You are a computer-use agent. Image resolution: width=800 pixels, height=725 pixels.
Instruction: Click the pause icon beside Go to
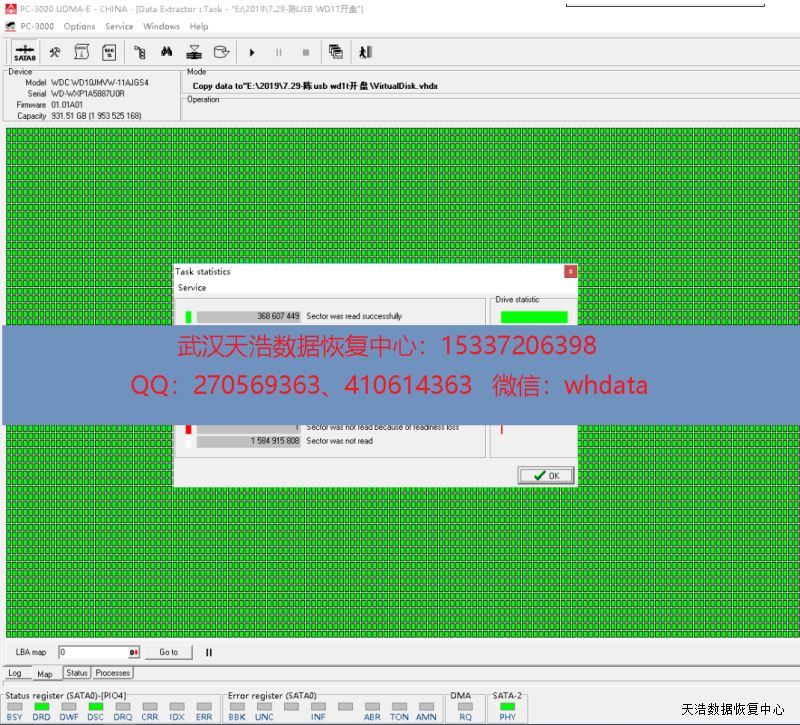[209, 652]
